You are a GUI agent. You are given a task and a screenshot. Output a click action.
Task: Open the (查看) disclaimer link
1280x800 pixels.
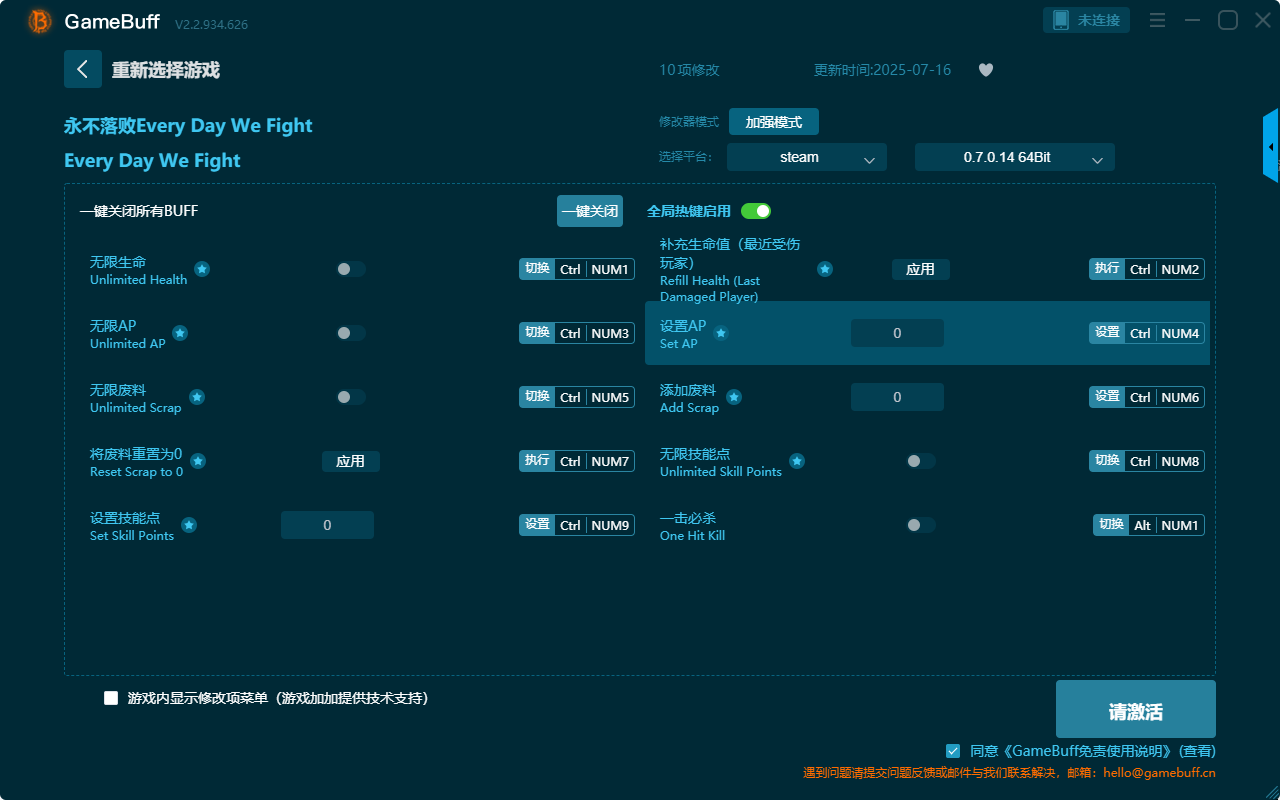(x=1198, y=750)
